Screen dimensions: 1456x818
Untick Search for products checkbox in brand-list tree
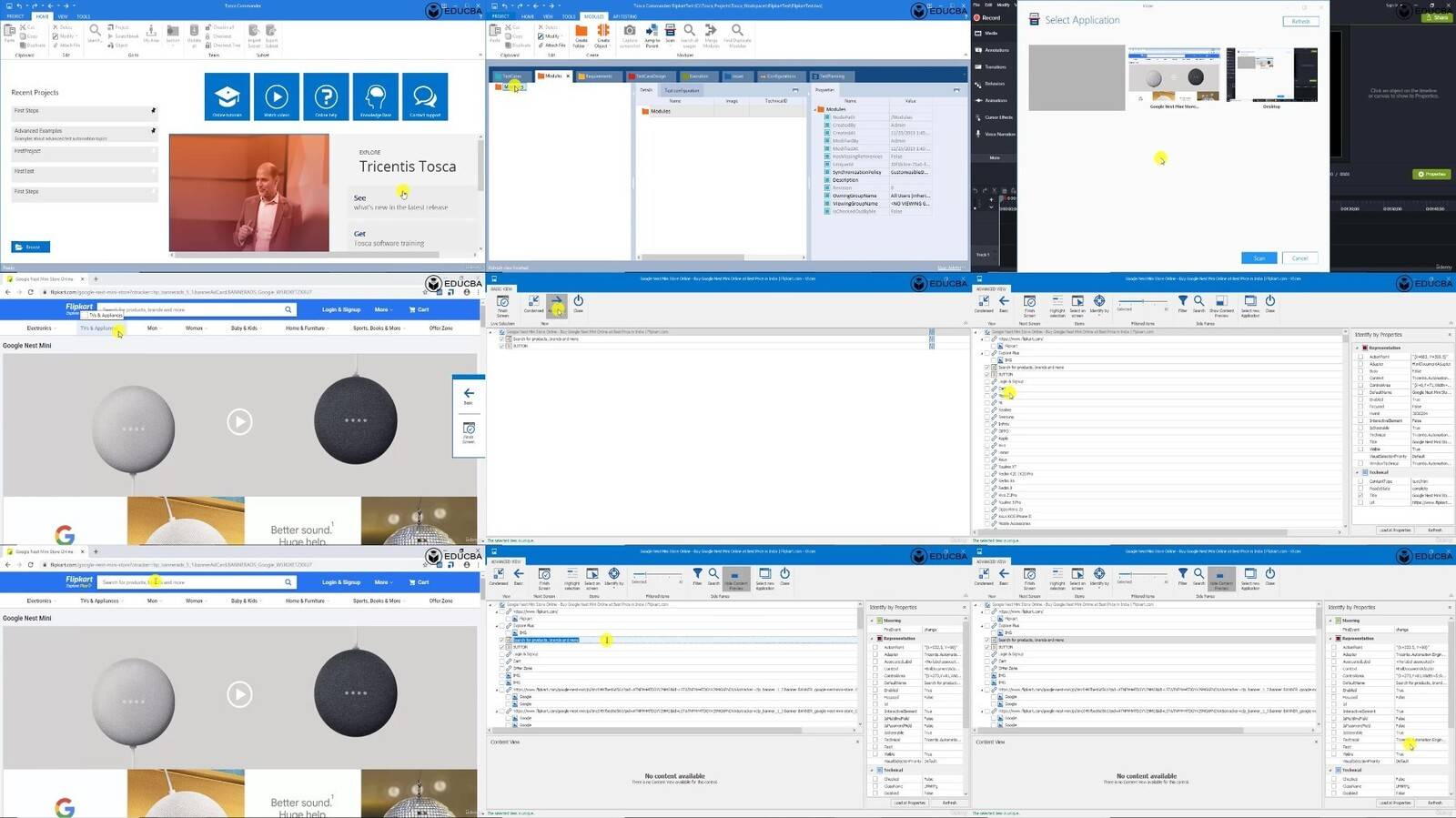986,368
